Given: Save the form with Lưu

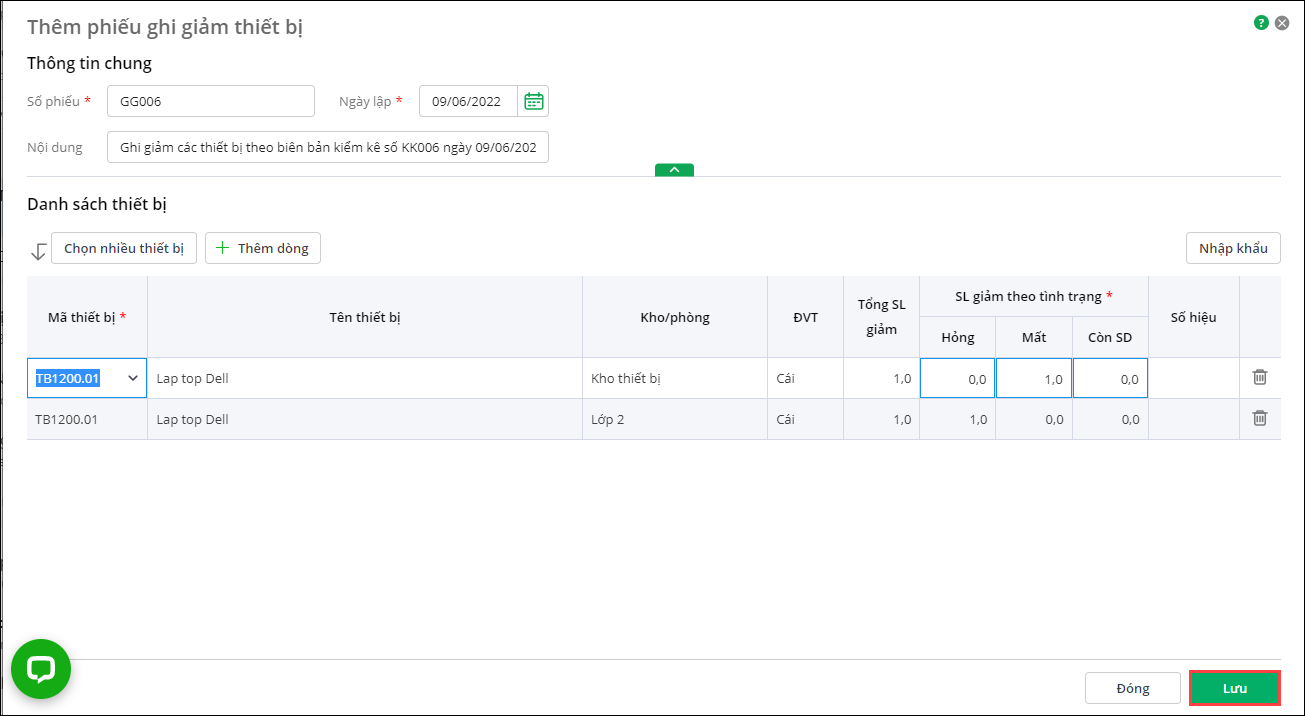Looking at the screenshot, I should [1234, 688].
